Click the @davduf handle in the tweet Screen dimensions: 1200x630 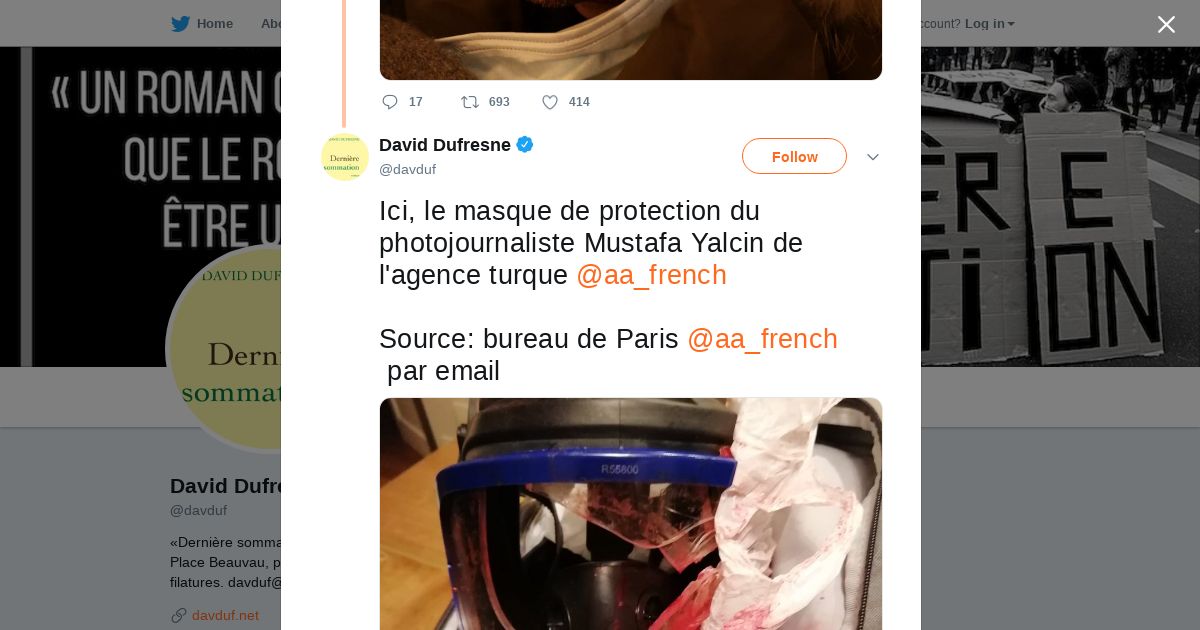(x=407, y=170)
